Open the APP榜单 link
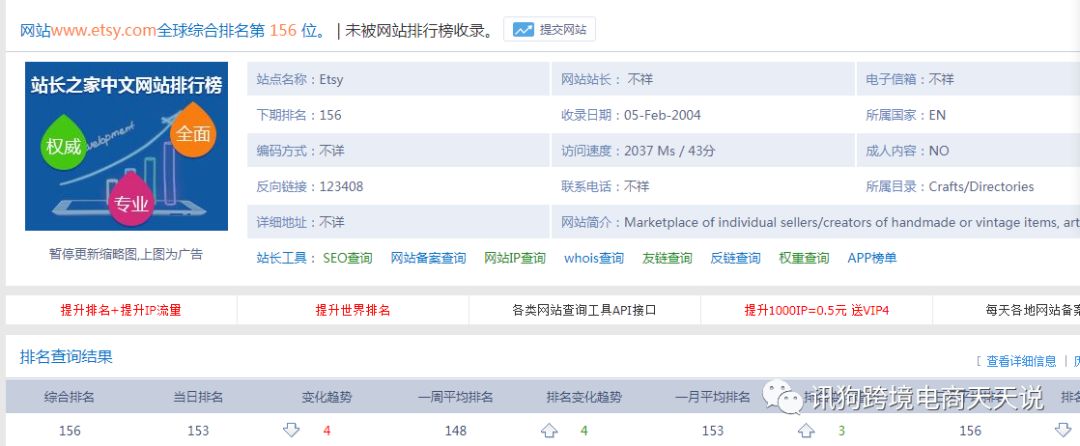 872,258
